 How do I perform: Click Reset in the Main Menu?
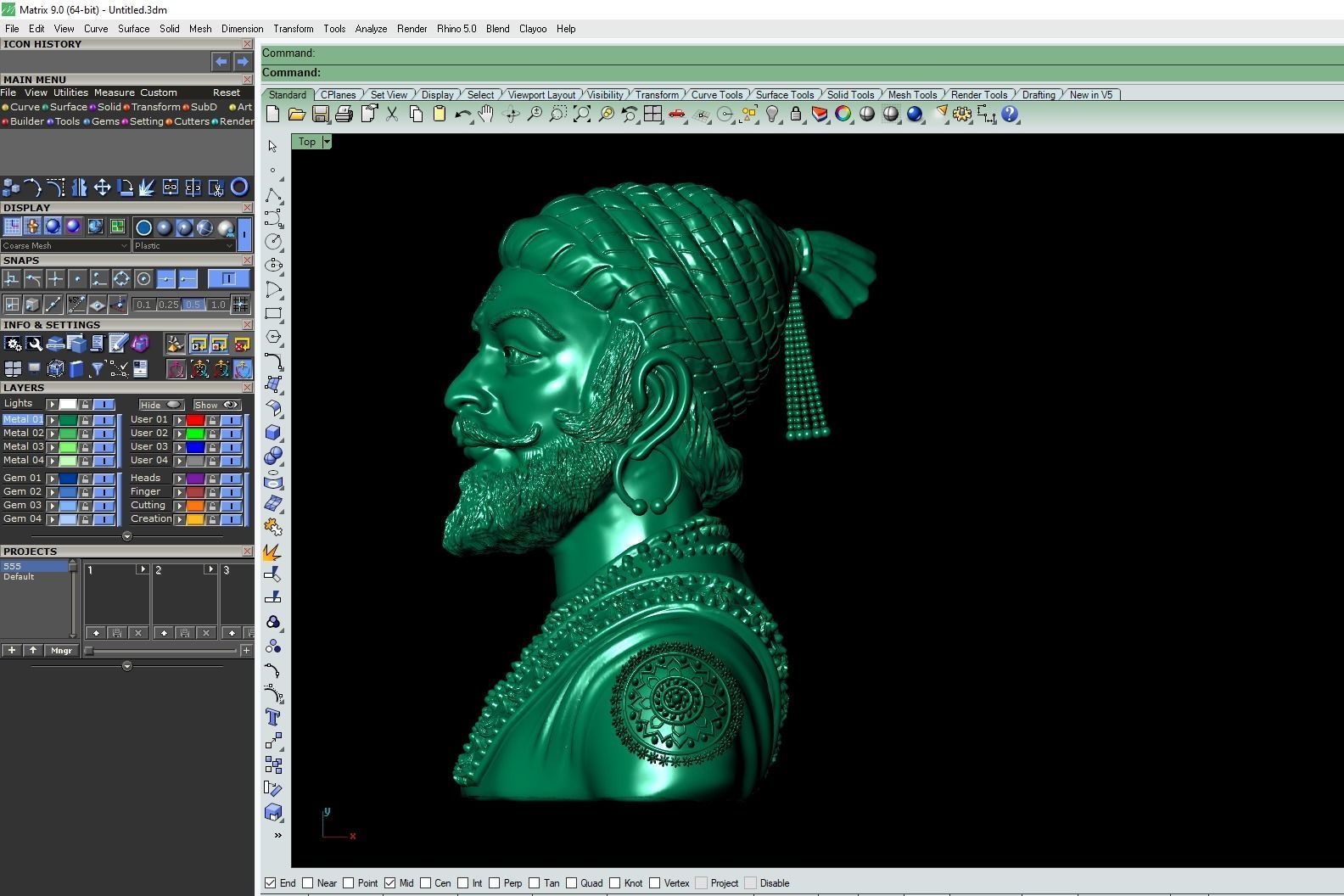coord(227,92)
